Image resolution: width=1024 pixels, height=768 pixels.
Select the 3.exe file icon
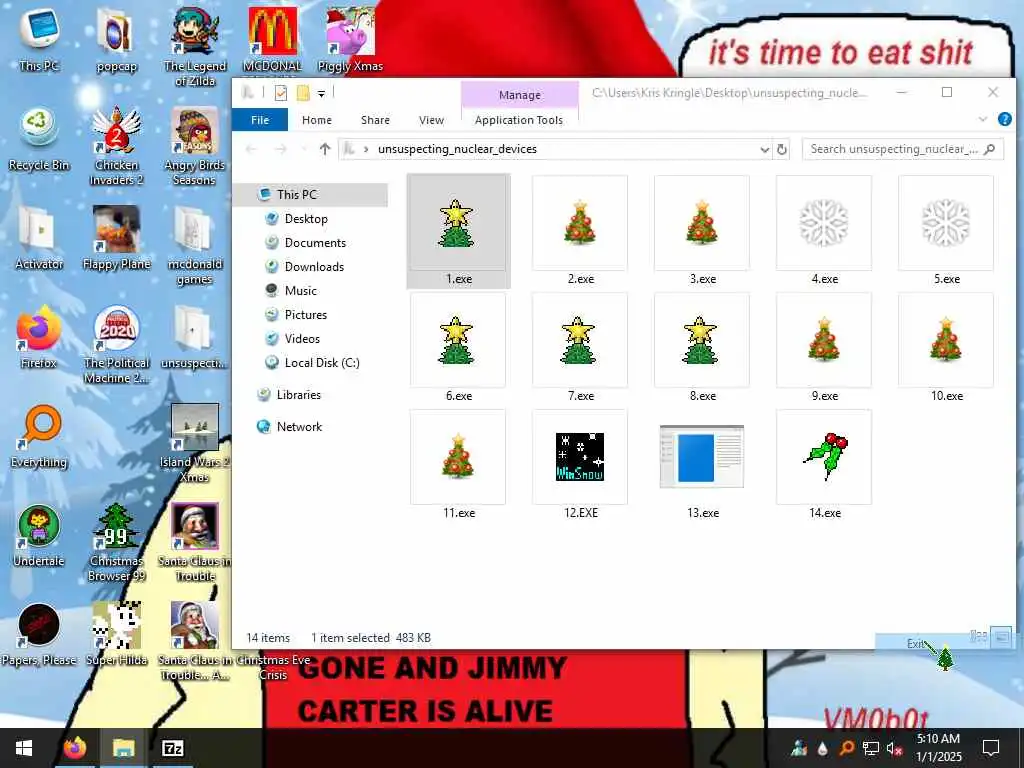tap(702, 231)
